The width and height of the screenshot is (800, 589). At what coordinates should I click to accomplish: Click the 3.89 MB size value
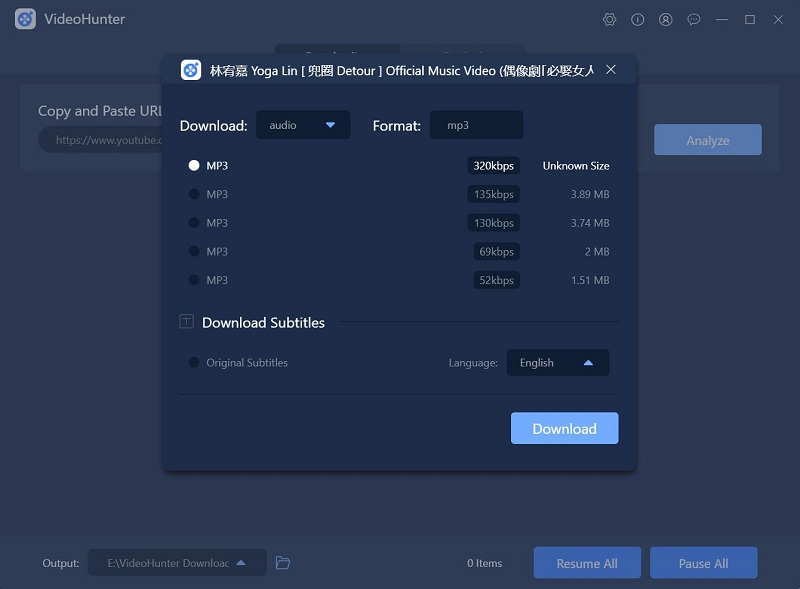tap(590, 194)
